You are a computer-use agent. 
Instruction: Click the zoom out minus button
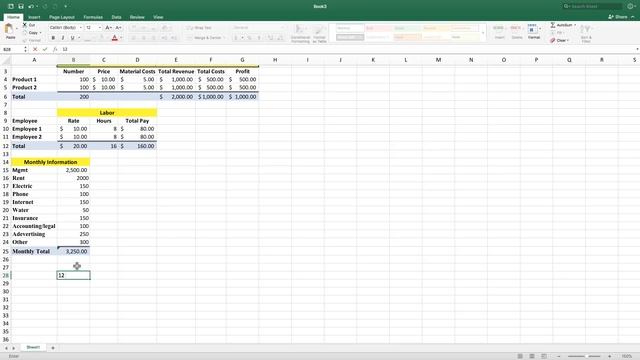pos(559,356)
